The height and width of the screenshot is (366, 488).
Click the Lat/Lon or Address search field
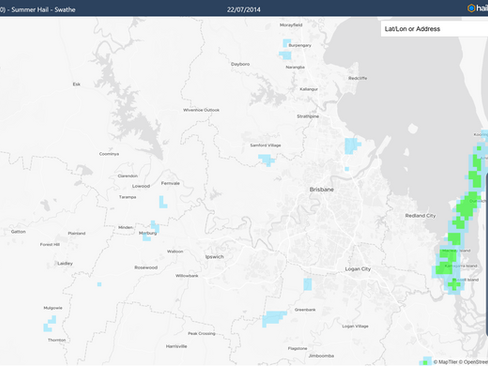tap(434, 29)
